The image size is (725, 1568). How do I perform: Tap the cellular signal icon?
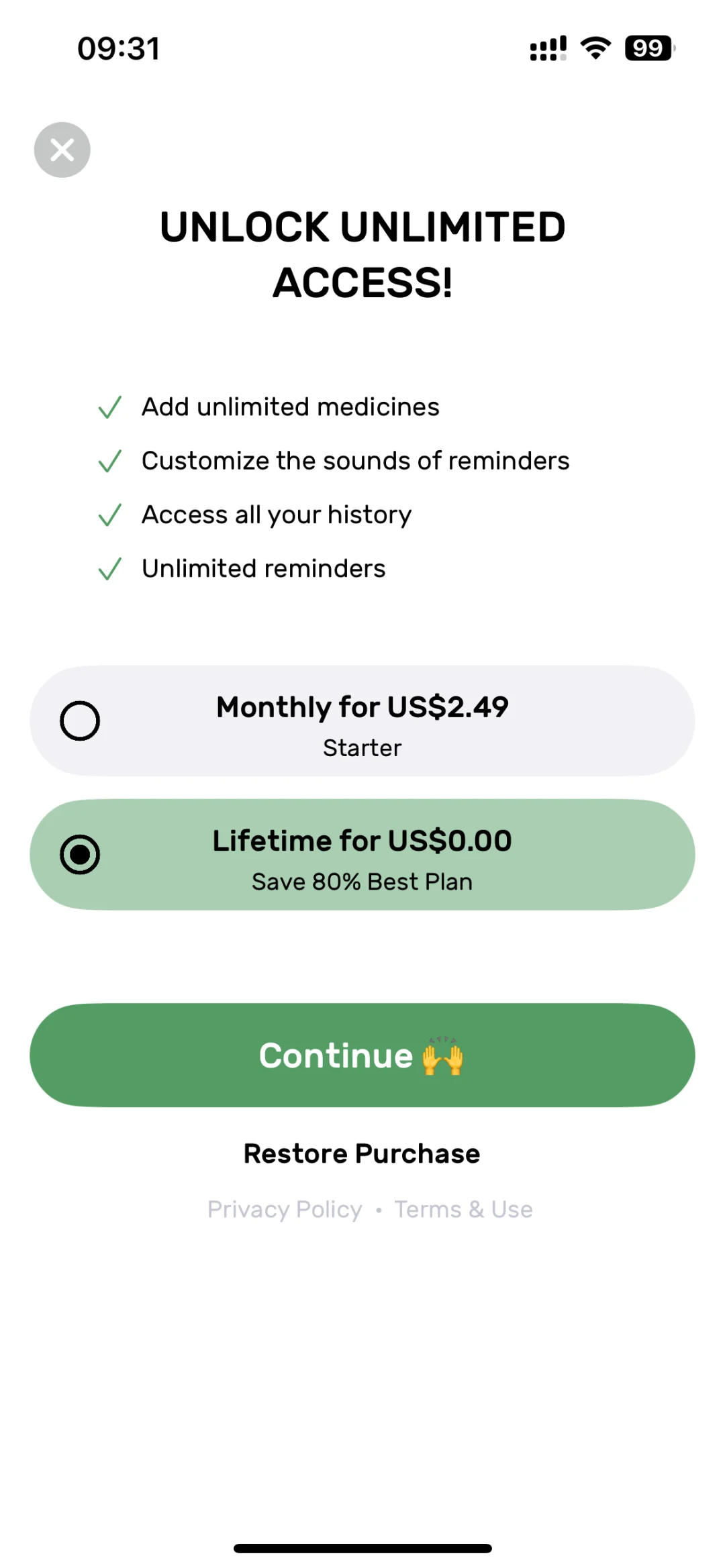tap(548, 48)
